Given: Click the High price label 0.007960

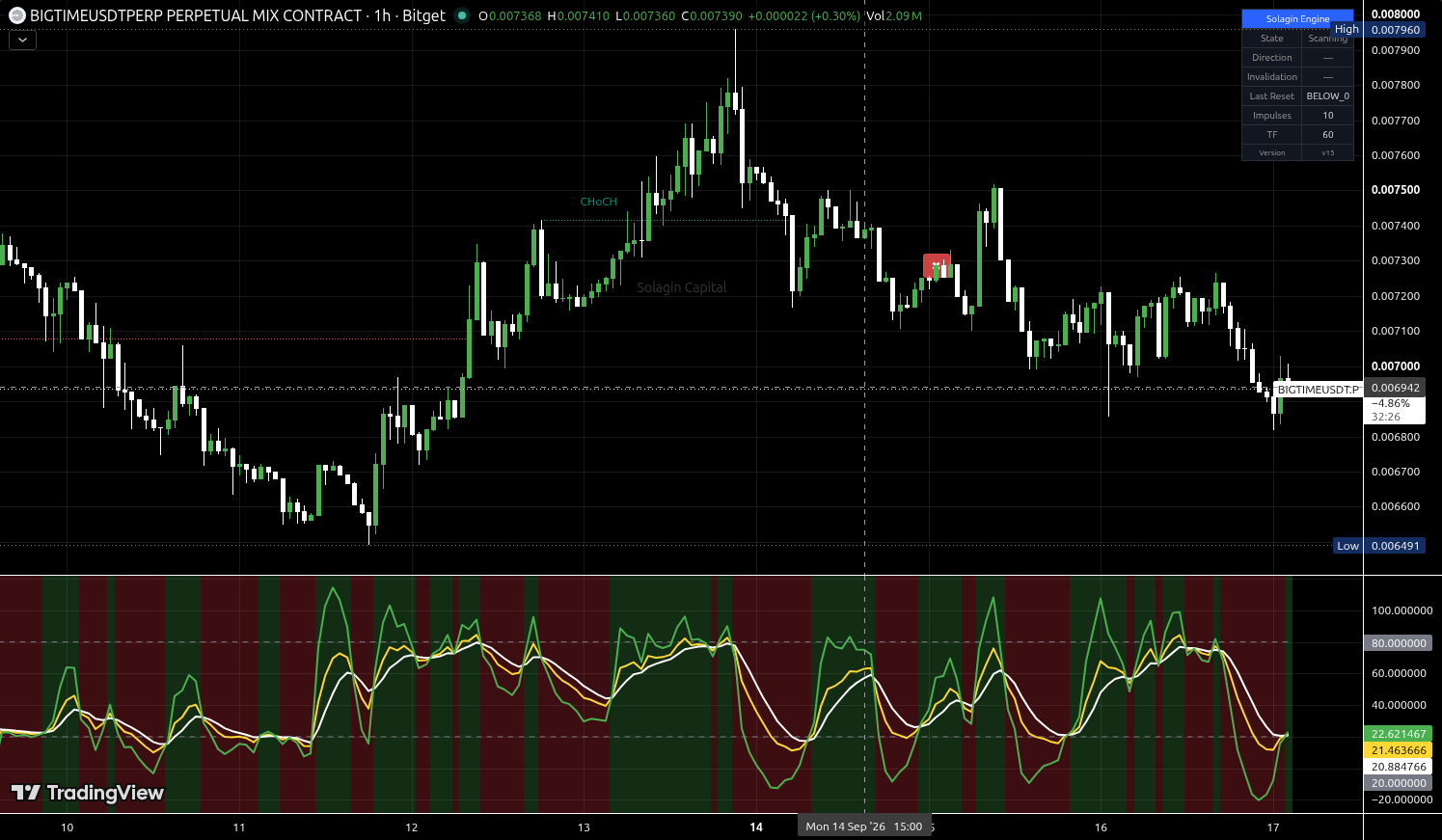Looking at the screenshot, I should 1395,30.
